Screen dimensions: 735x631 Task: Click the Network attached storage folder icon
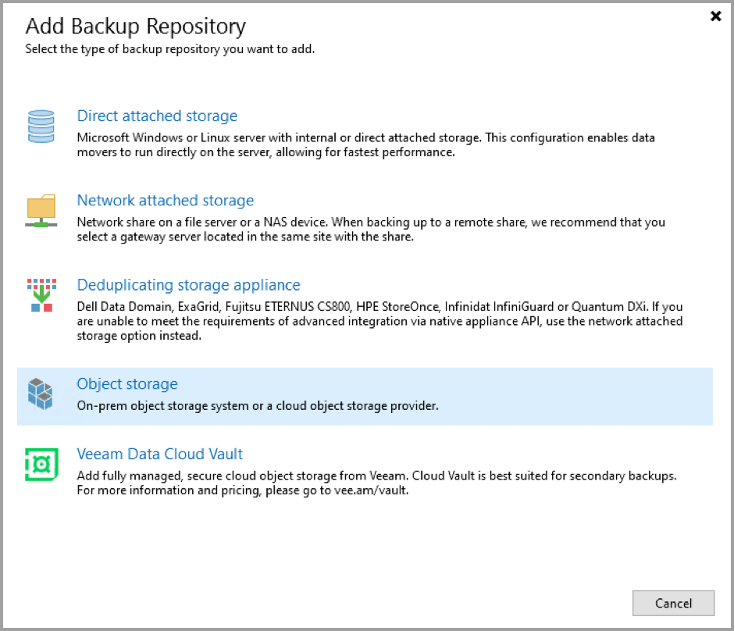pos(41,210)
